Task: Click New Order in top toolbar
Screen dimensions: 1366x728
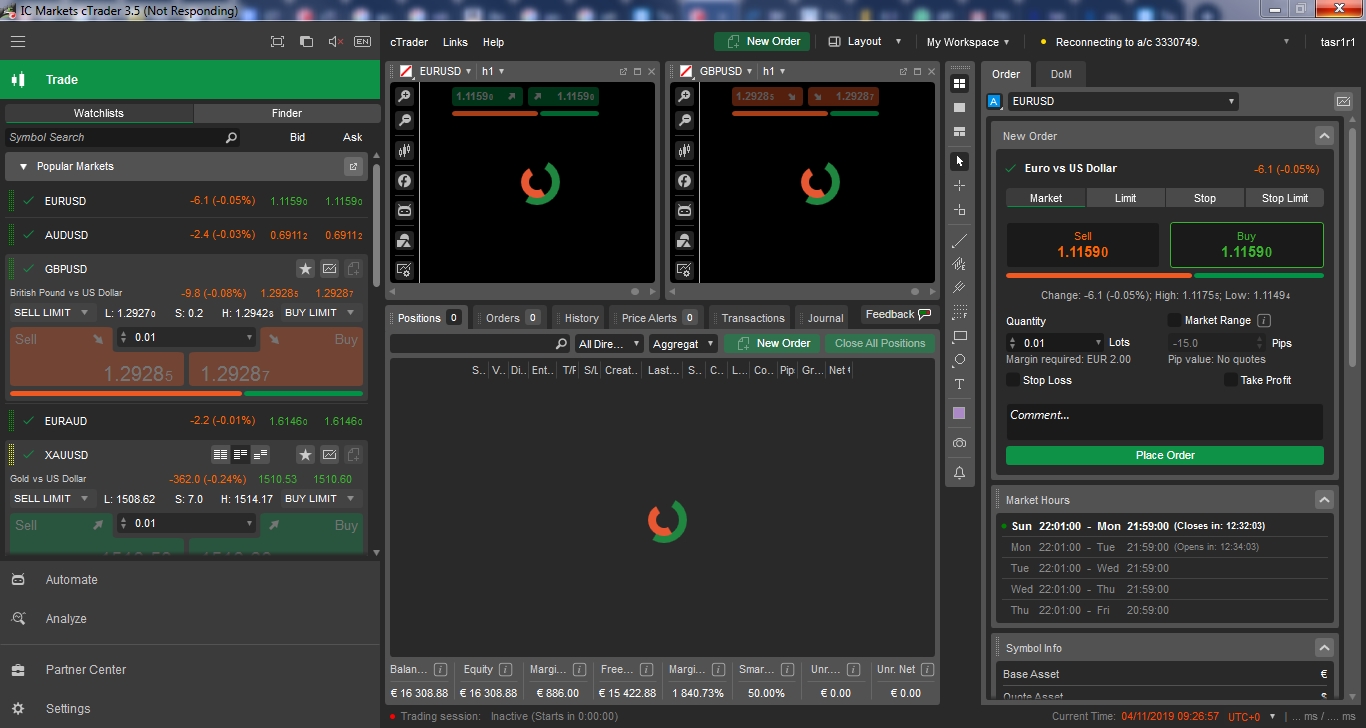Action: 763,41
